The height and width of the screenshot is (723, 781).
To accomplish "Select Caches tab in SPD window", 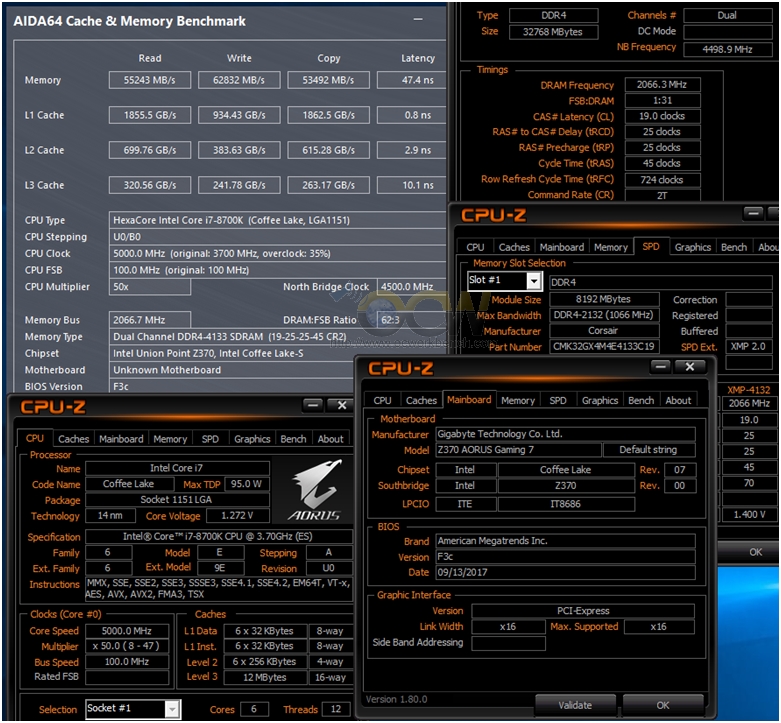I will (514, 247).
